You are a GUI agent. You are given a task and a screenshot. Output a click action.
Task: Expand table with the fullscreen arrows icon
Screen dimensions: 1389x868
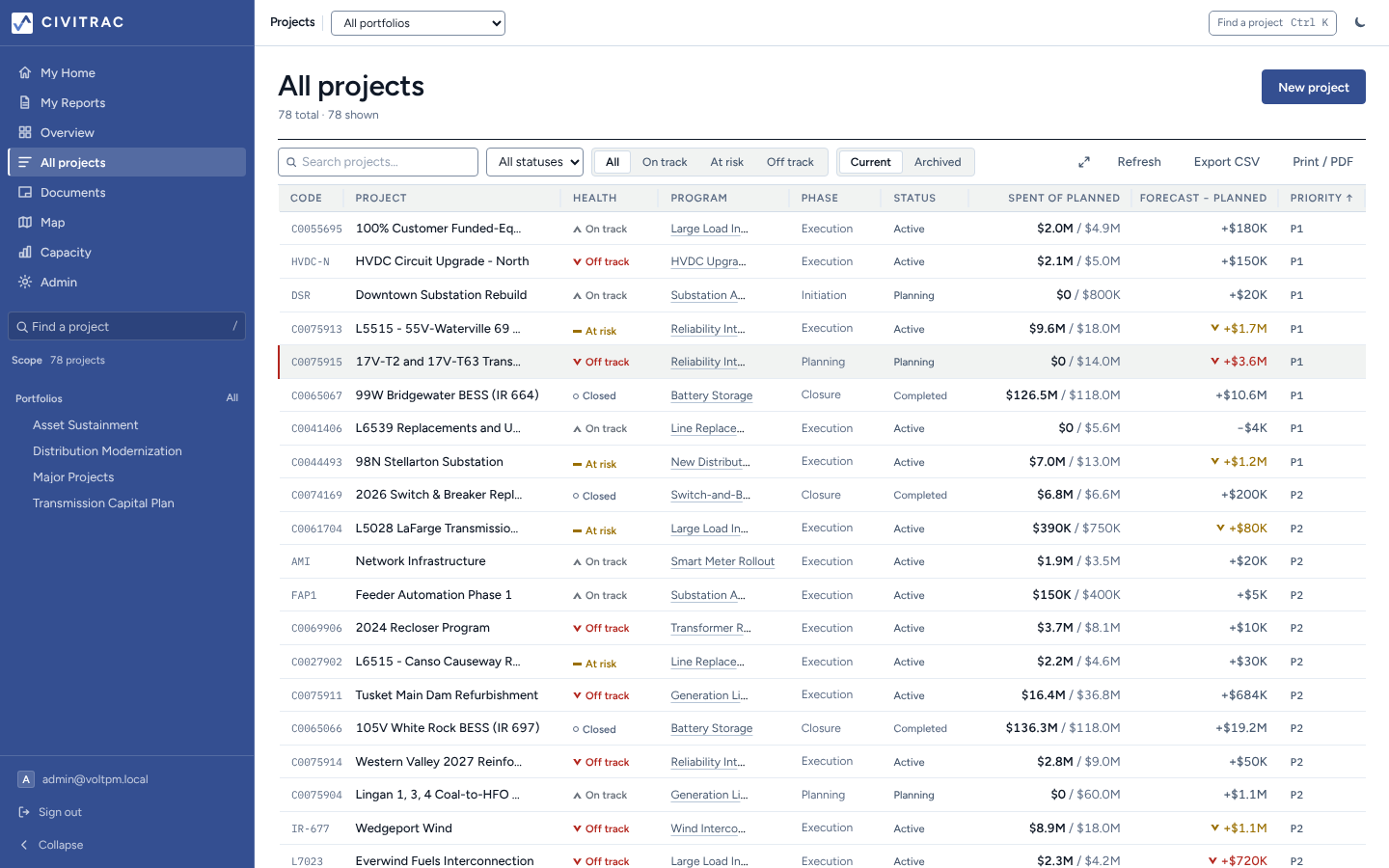pyautogui.click(x=1084, y=162)
